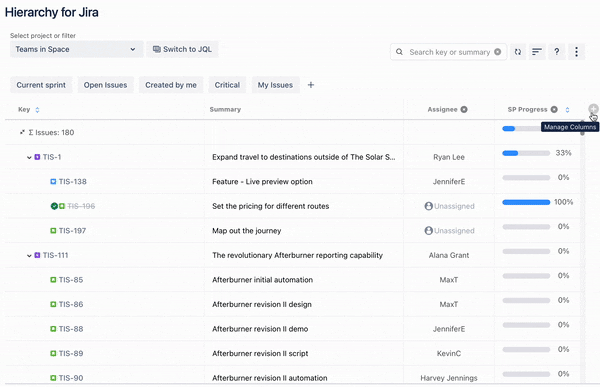
Task: Click the Assignee column header label
Action: 442,109
